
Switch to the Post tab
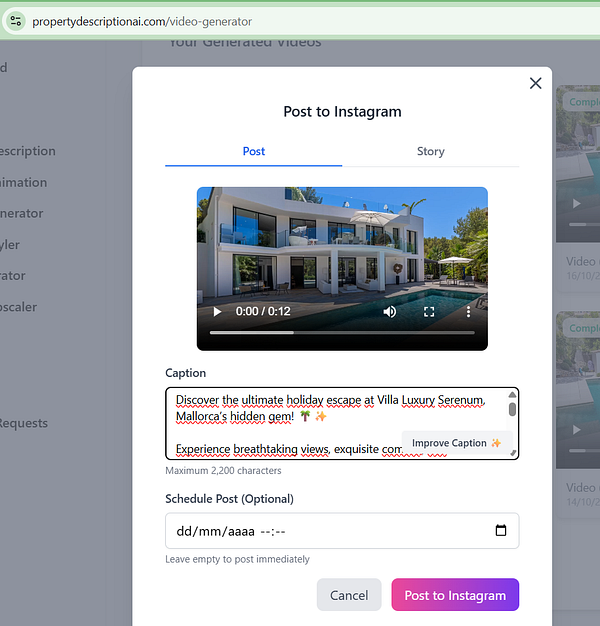coord(253,152)
